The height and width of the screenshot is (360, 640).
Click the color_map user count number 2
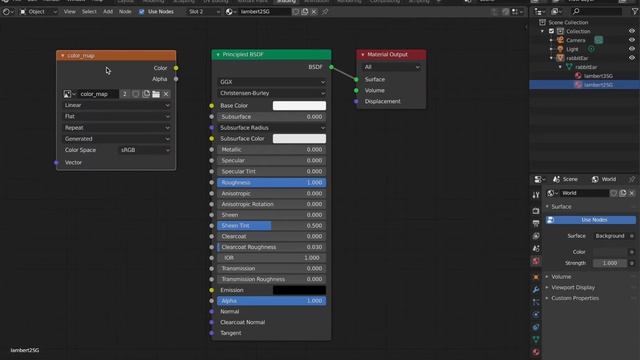click(124, 94)
